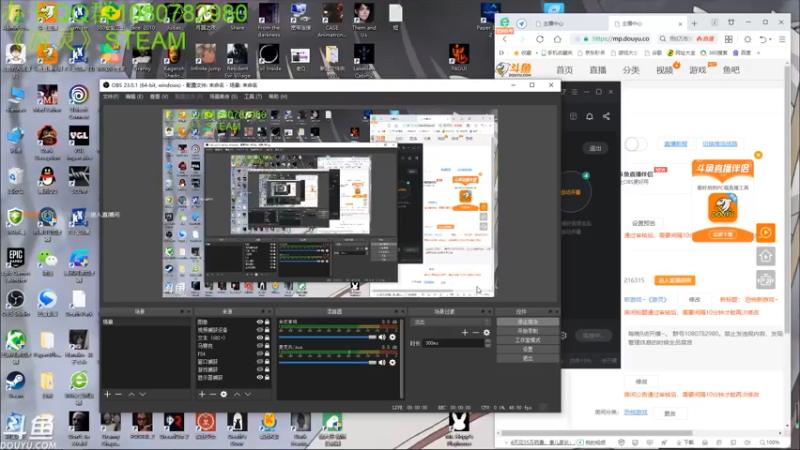800x450 pixels.
Task: Close the orange Douyu companion popup
Action: tap(758, 155)
